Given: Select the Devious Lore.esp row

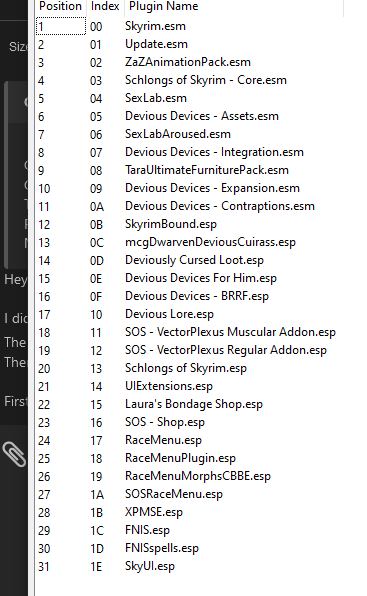Looking at the screenshot, I should click(x=169, y=314).
